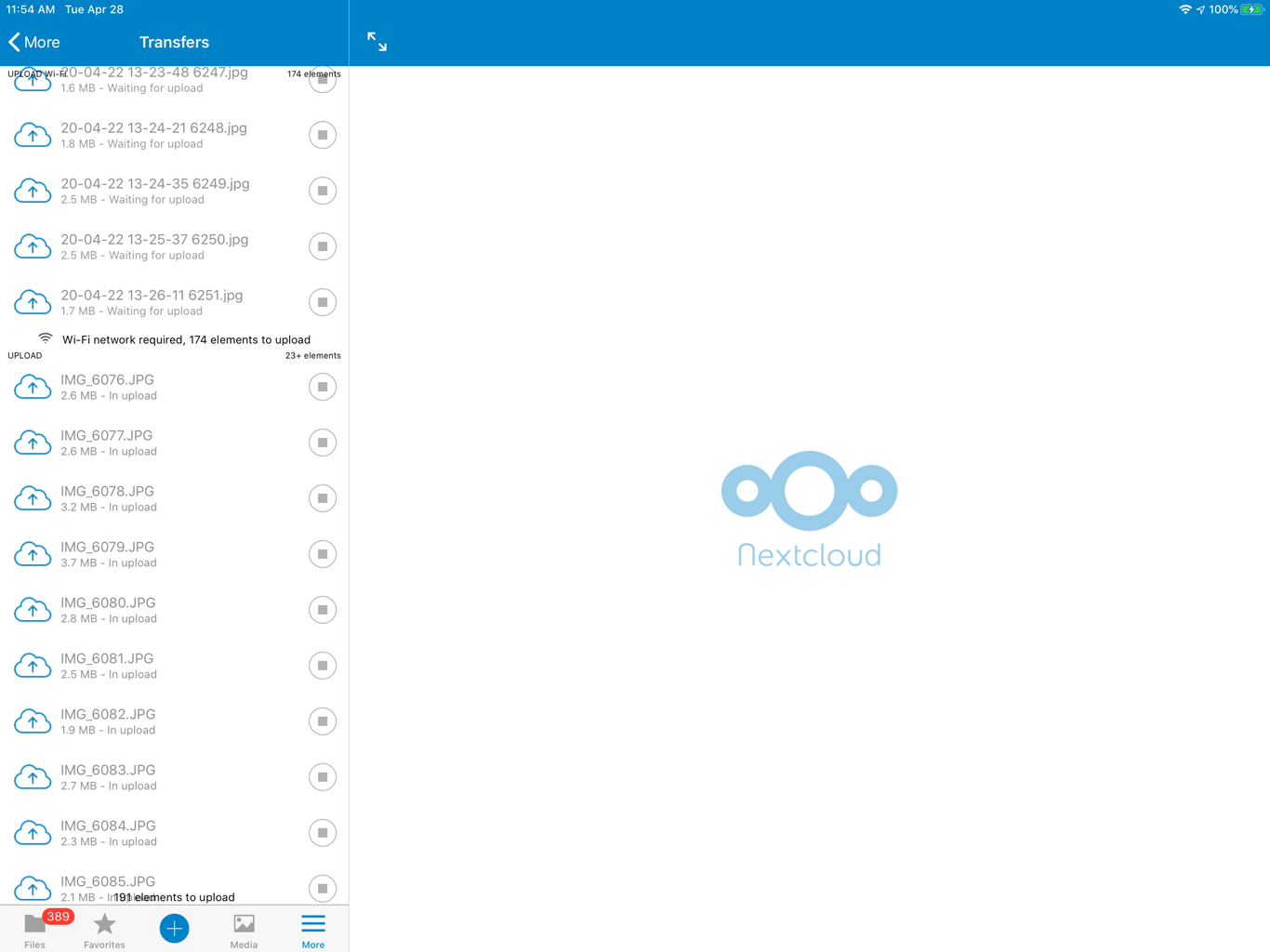Tap the Wi-Fi icon in status bar
Viewport: 1270px width, 952px height.
click(x=1185, y=9)
